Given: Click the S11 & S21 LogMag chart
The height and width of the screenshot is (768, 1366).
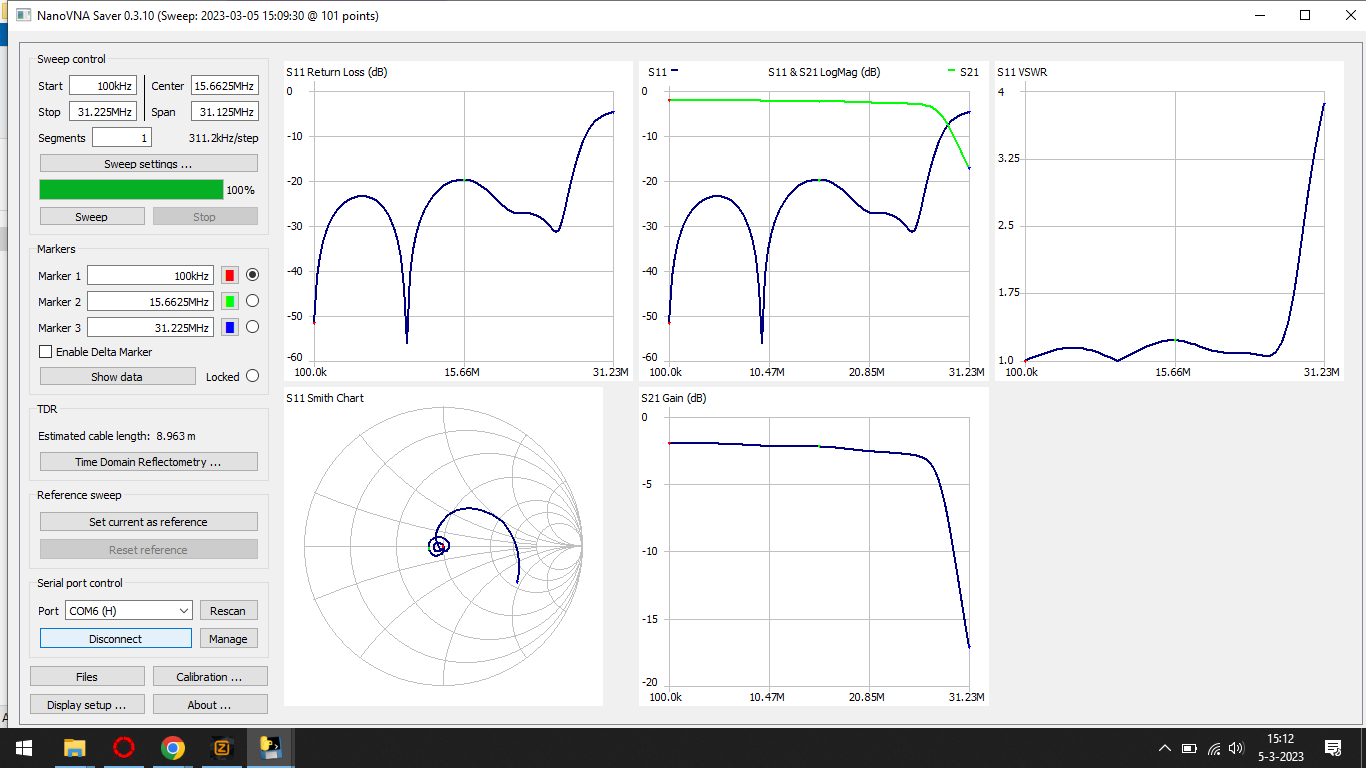Looking at the screenshot, I should pos(814,221).
